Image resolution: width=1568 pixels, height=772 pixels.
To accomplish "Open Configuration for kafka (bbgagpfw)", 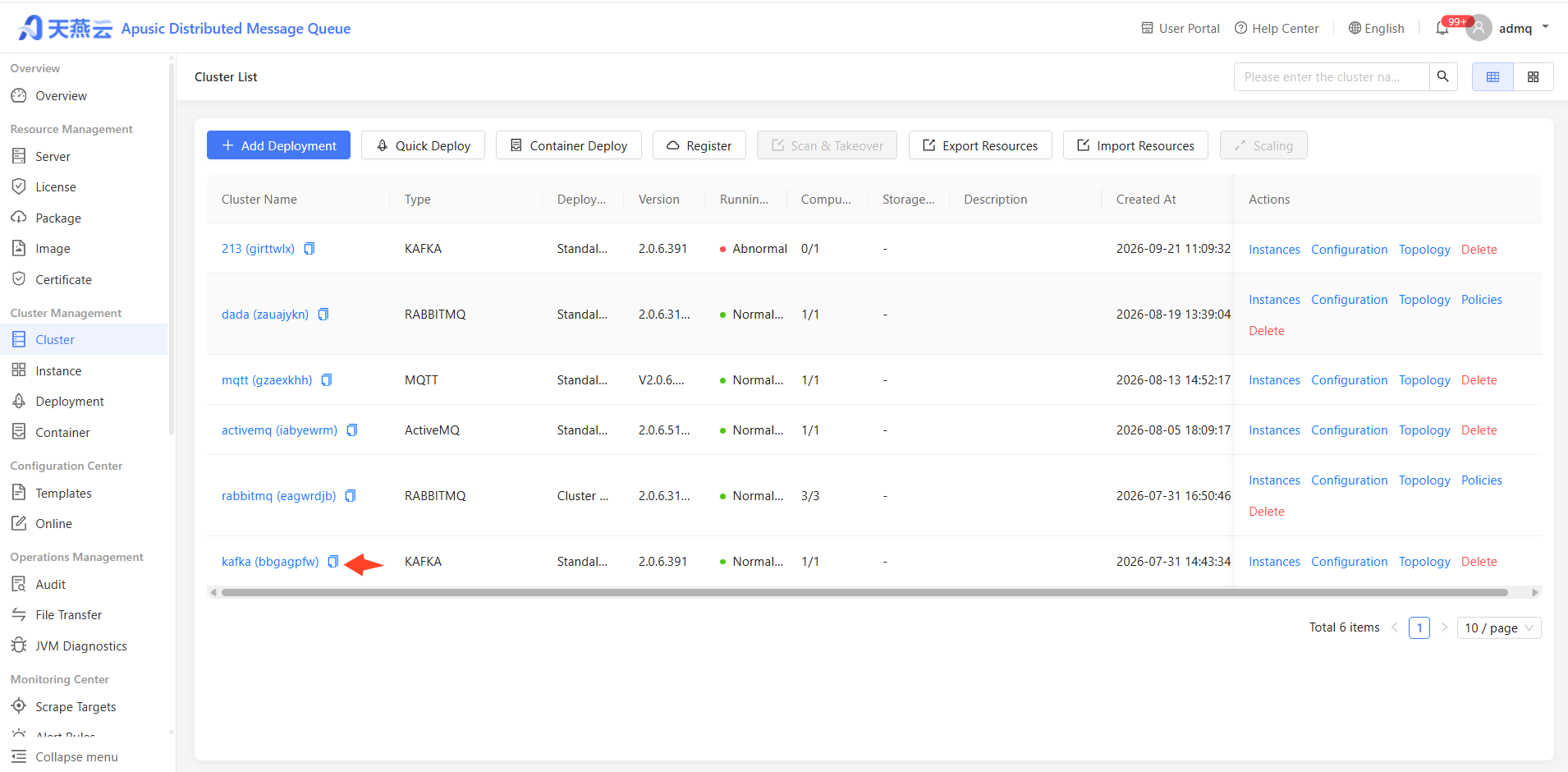I will (x=1349, y=562).
